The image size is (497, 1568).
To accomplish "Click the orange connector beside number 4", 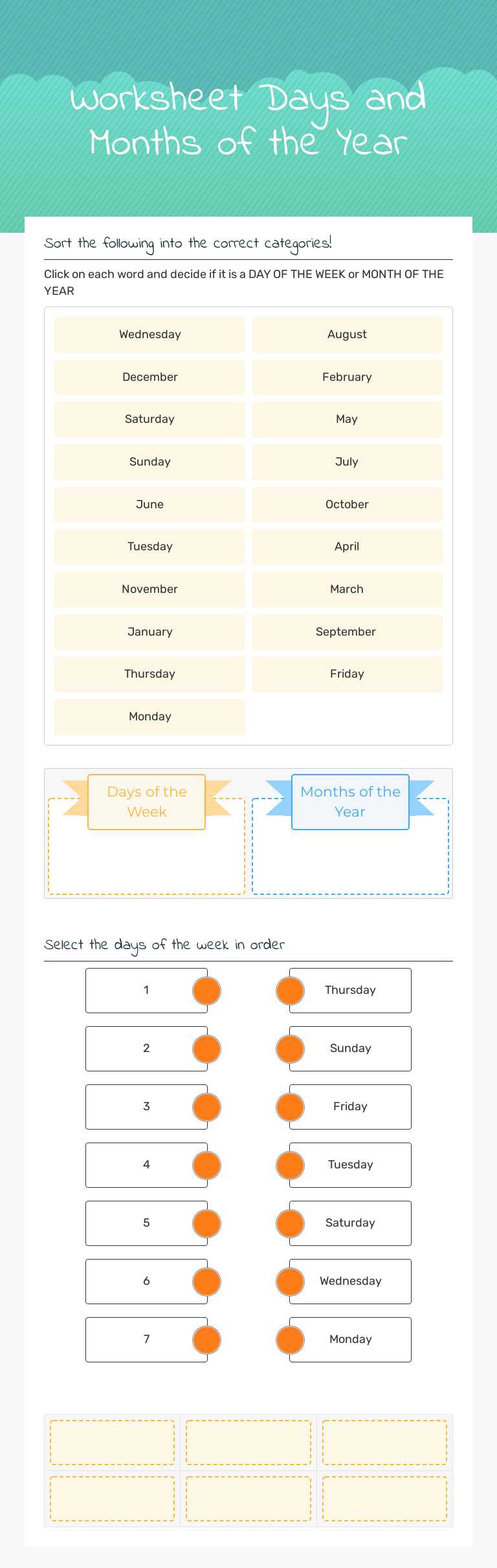I will (206, 1165).
